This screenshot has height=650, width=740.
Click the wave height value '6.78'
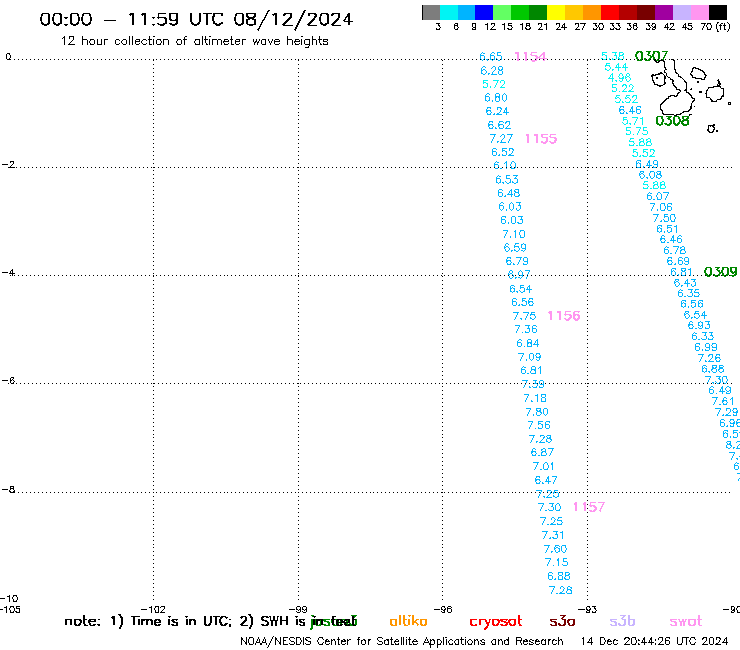tap(674, 250)
